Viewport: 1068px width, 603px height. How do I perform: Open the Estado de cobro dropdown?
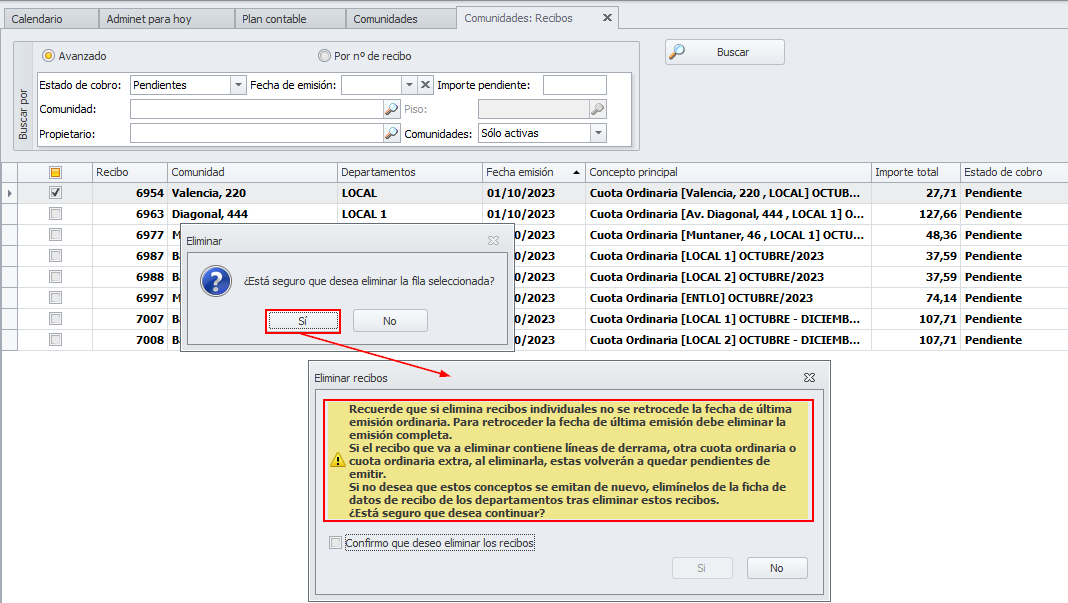(238, 85)
